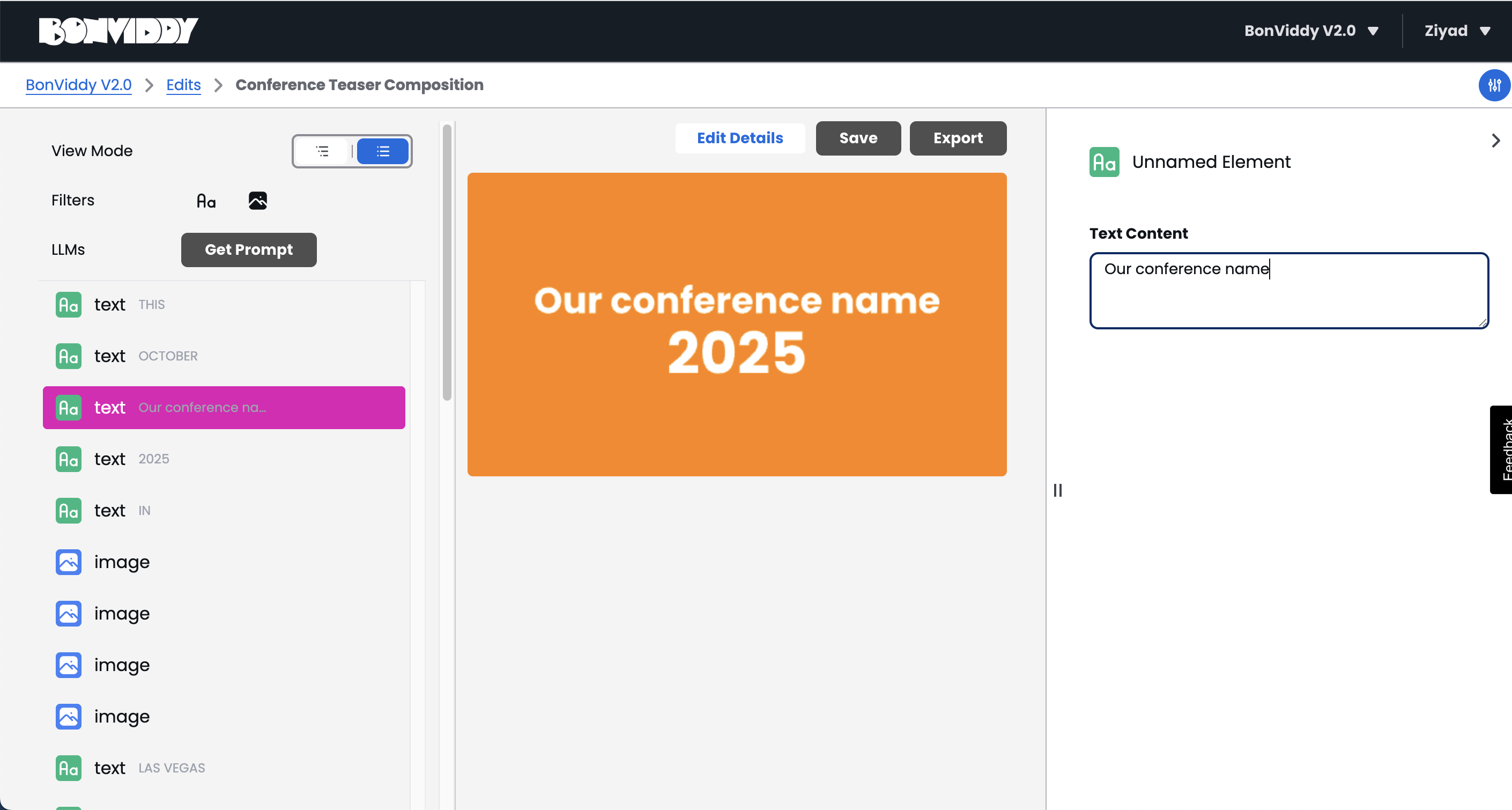Click the Get Prompt button

point(248,249)
